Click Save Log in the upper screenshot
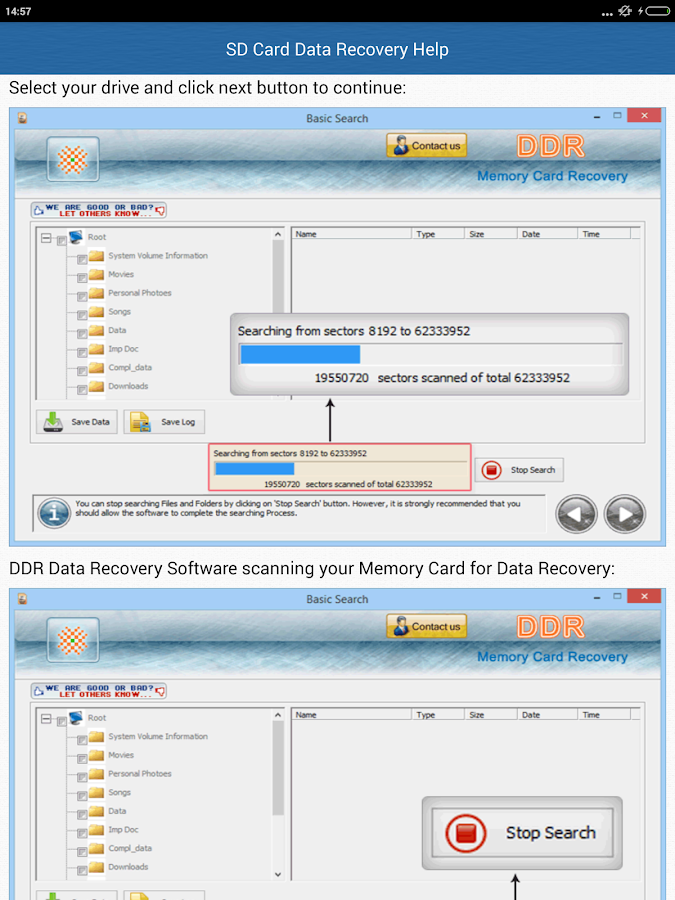The image size is (675, 900). (164, 422)
